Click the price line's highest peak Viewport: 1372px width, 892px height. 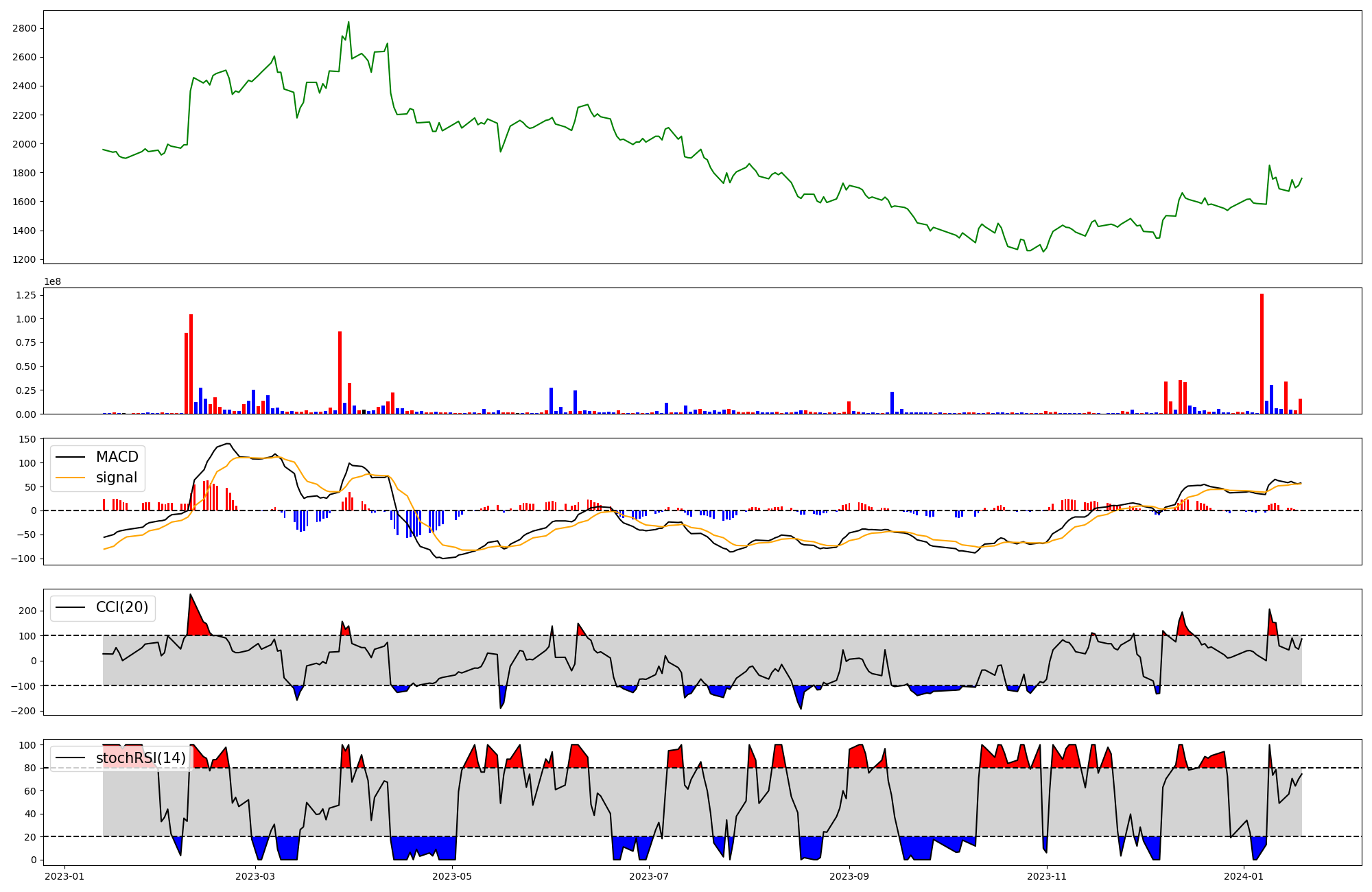click(348, 22)
